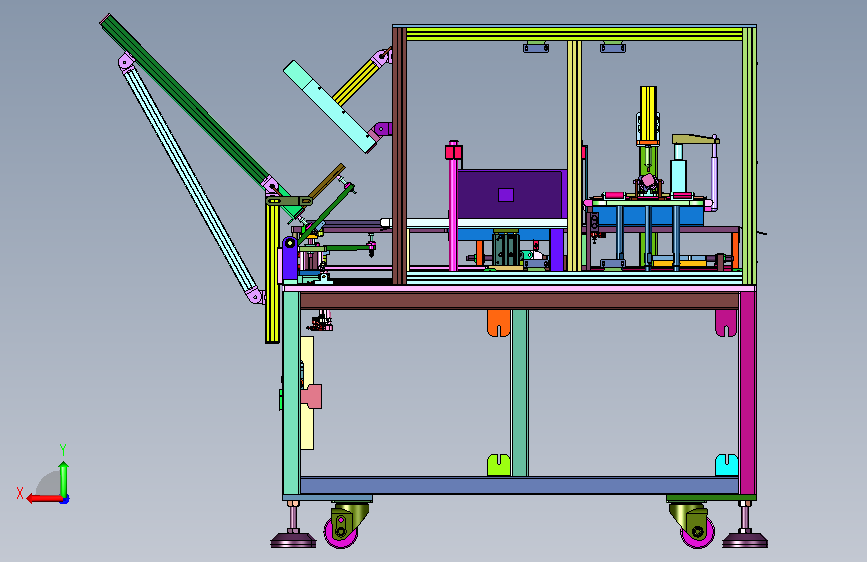The image size is (867, 562).
Task: Select the magenta right frame leg
Action: click(748, 393)
